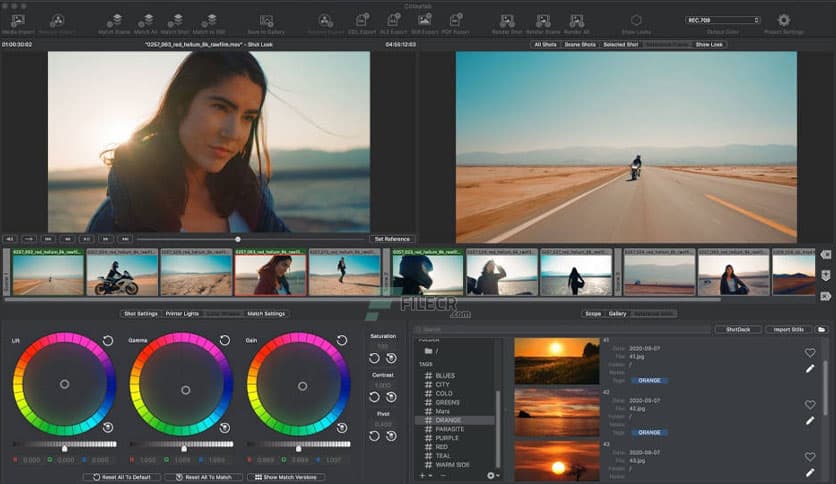Start Render All from the toolbar
This screenshot has height=484, width=836.
coord(576,21)
